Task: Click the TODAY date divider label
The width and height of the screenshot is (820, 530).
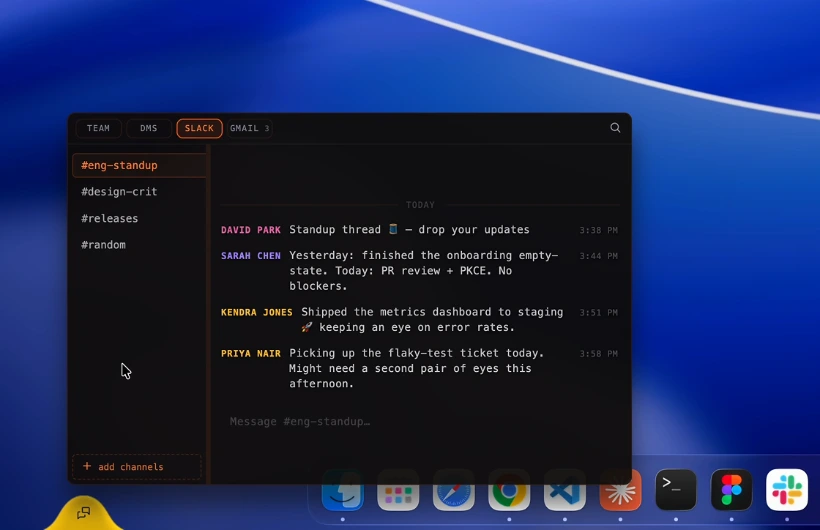Action: click(420, 205)
